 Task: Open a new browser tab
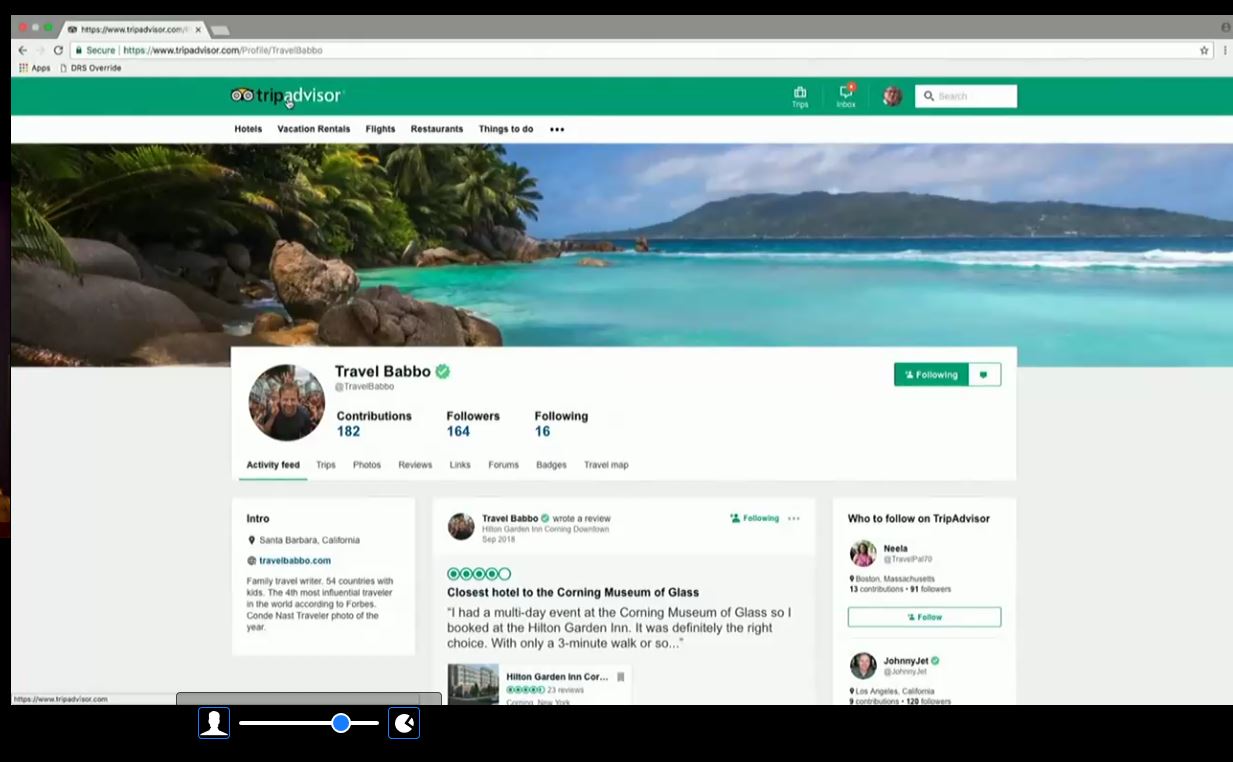[x=219, y=30]
